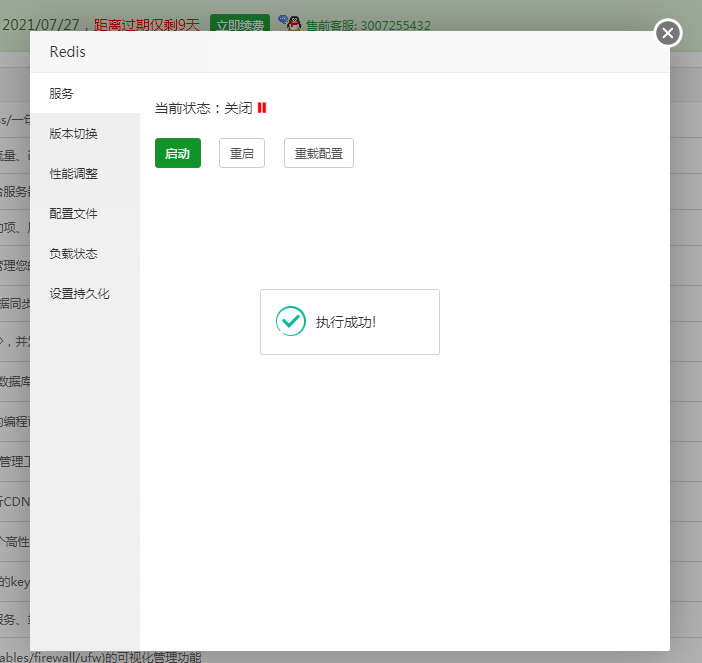Click the 售前客服 3007255432 link
The width and height of the screenshot is (702, 663).
coord(368,25)
